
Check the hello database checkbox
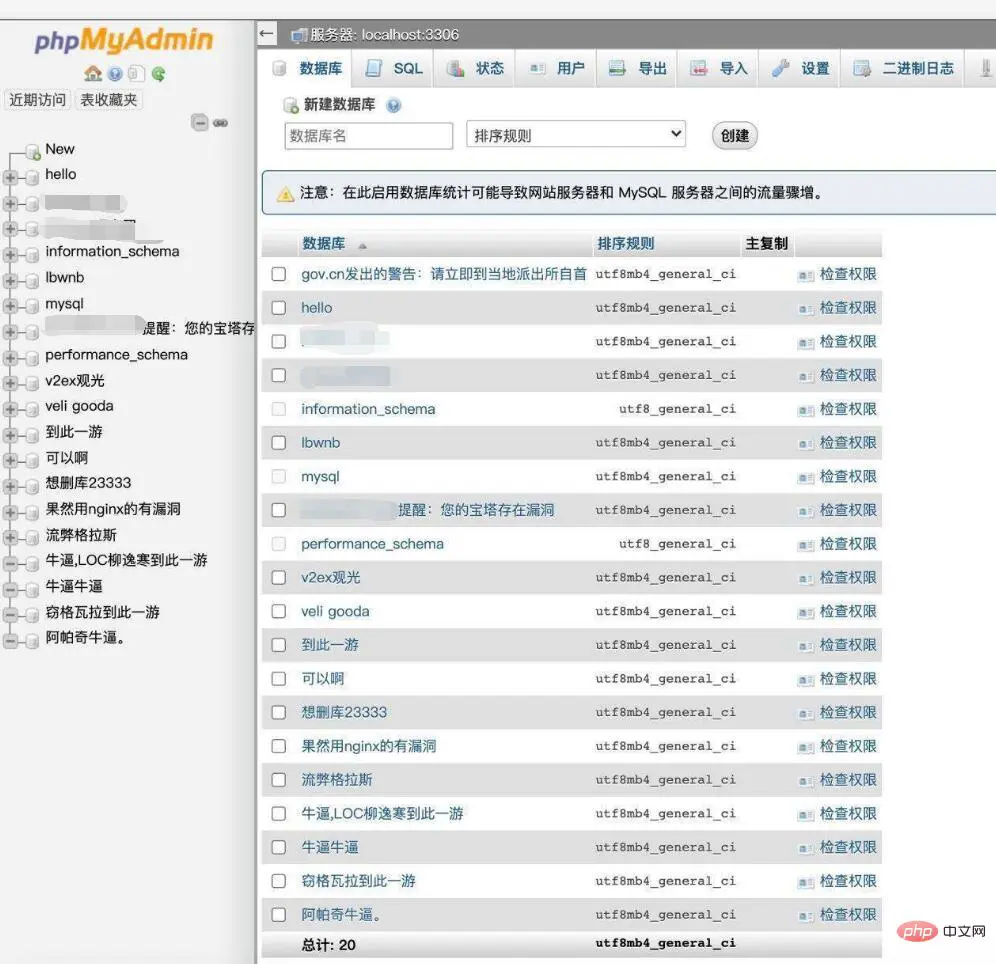tap(278, 307)
